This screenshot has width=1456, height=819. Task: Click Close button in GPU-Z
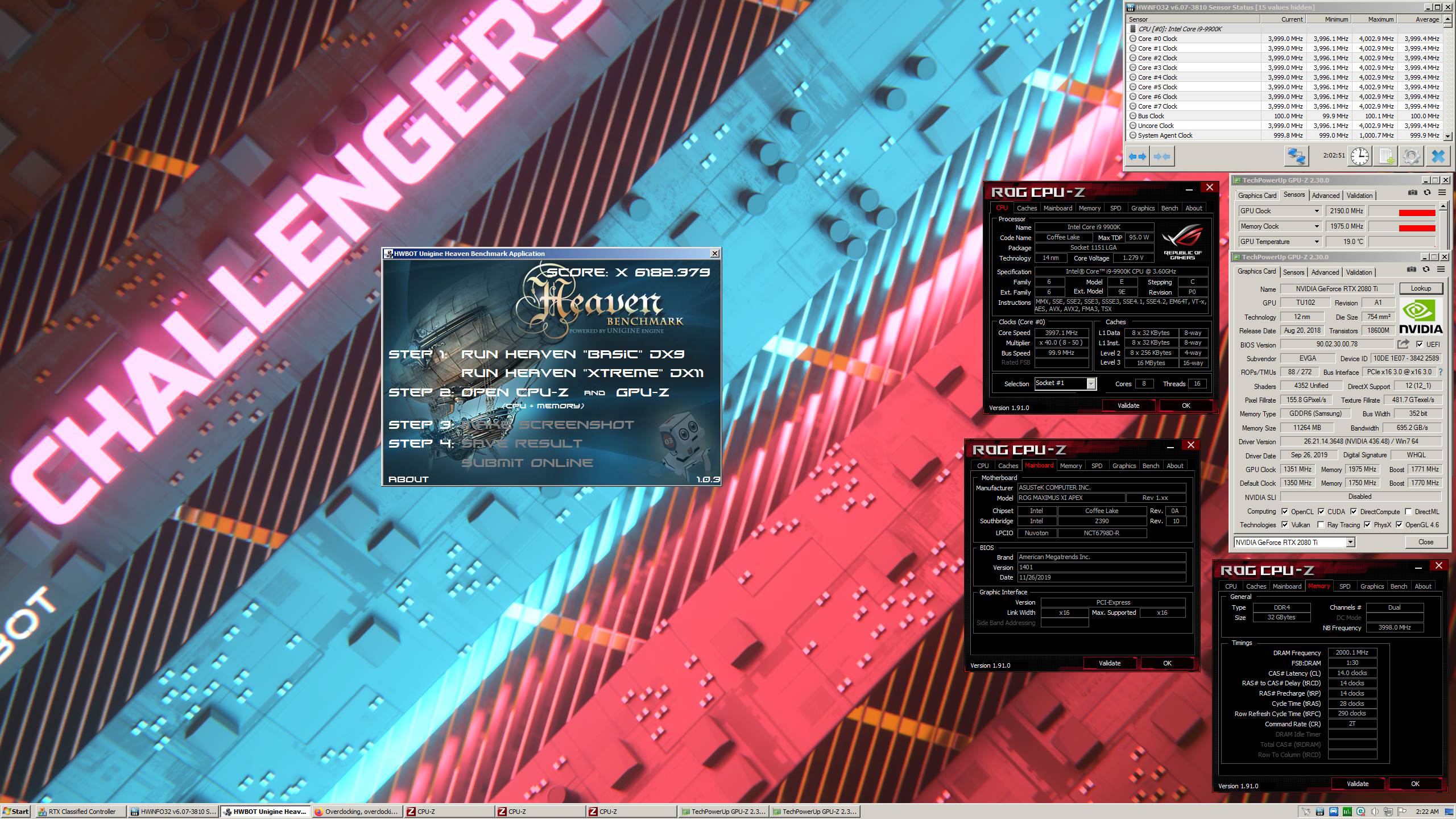[x=1426, y=542]
